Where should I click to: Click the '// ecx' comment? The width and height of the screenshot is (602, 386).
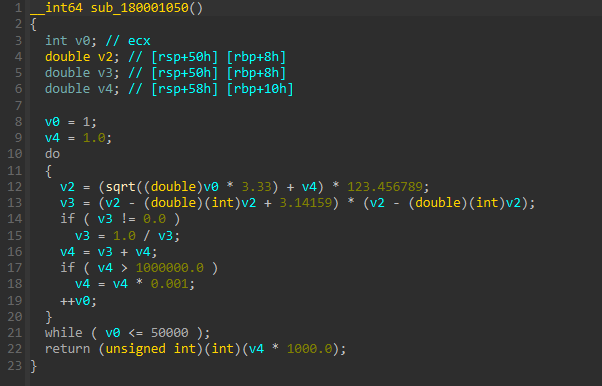pos(128,40)
